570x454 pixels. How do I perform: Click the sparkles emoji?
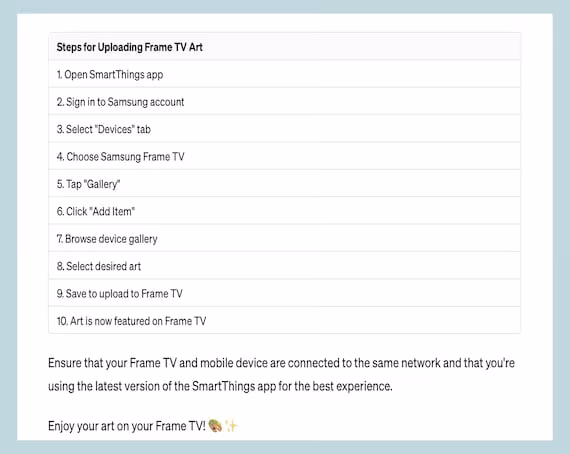click(x=231, y=426)
